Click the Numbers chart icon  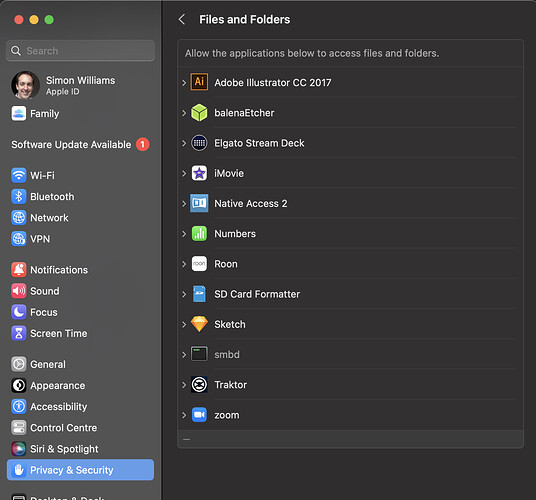(x=199, y=234)
